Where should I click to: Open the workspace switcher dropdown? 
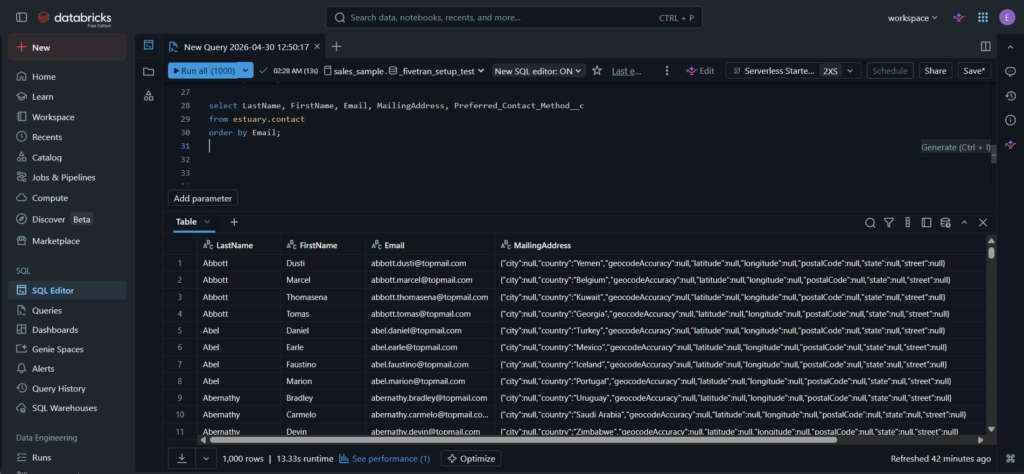pyautogui.click(x=912, y=18)
